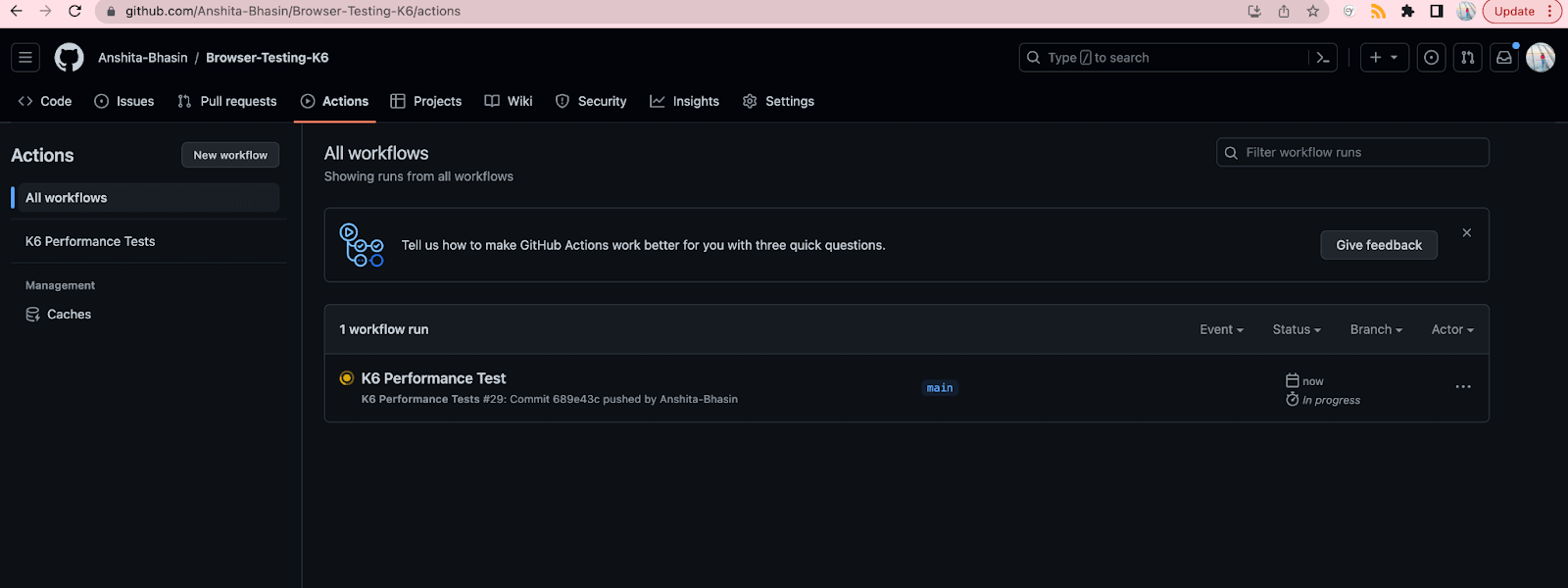Switch to the Wiki tab
Image resolution: width=1568 pixels, height=588 pixels.
[509, 101]
